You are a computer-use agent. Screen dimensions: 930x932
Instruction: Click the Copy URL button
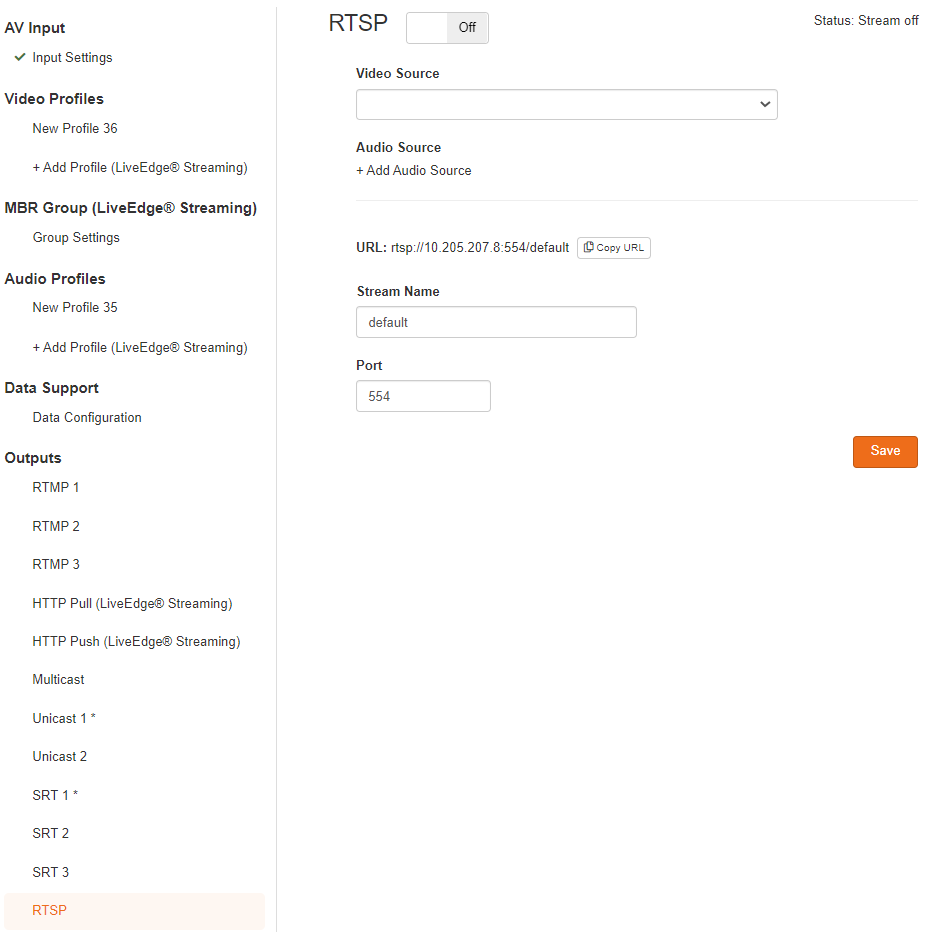(613, 248)
